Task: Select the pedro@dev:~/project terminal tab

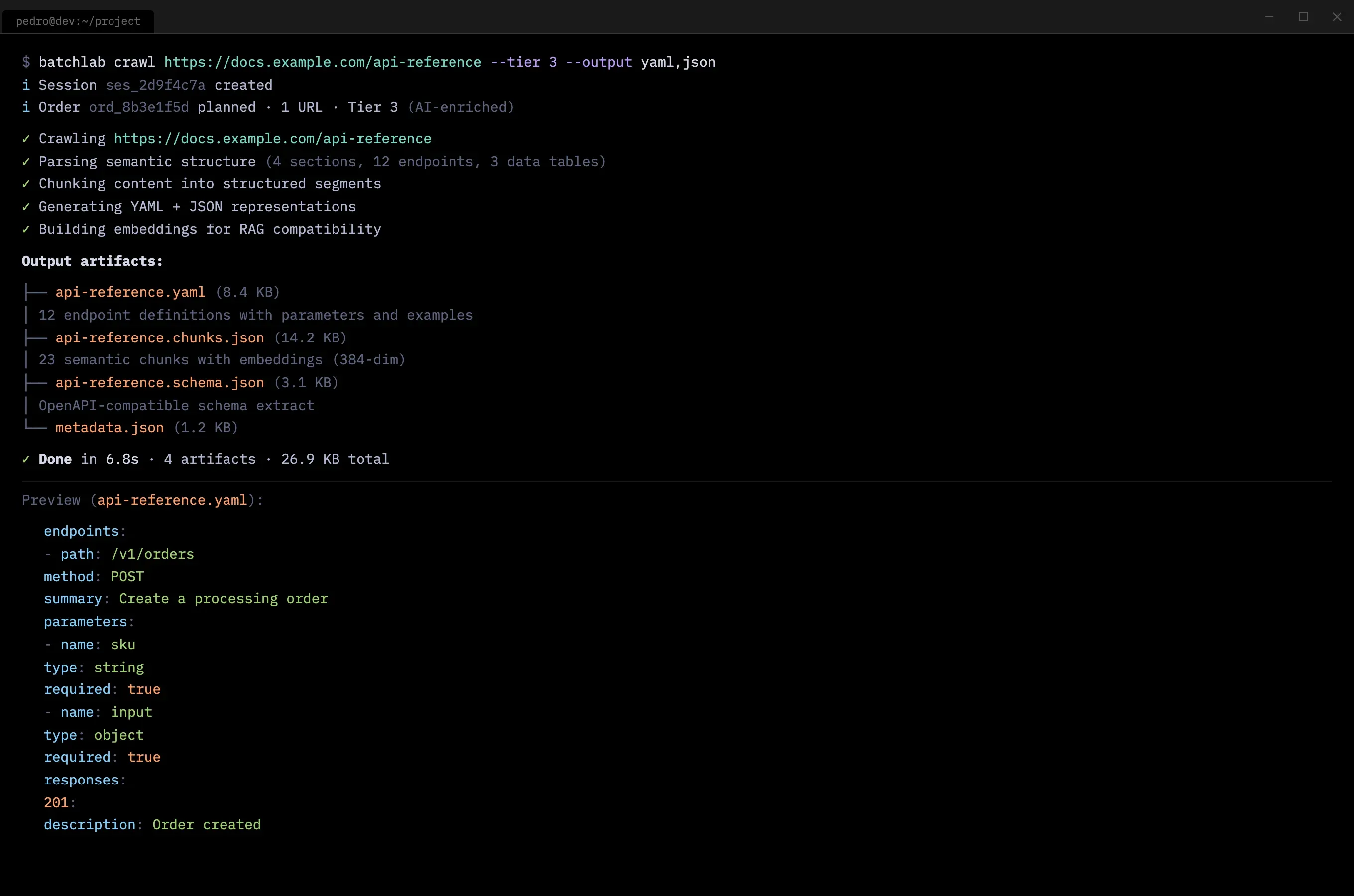Action: point(78,21)
